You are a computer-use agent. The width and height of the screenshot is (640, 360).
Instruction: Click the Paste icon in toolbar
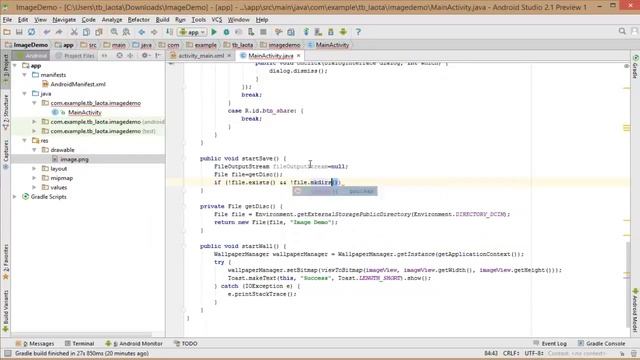tap(98, 32)
